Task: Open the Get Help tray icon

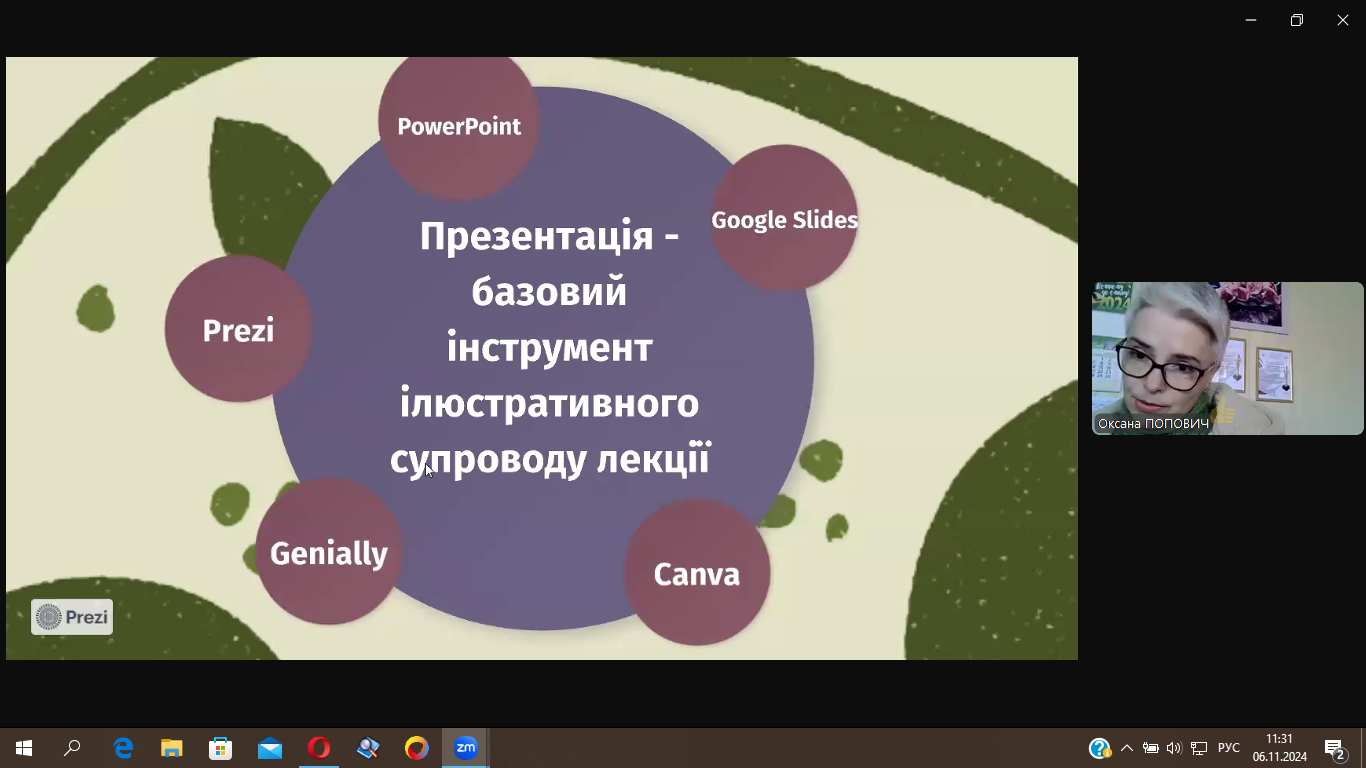Action: (x=1099, y=748)
